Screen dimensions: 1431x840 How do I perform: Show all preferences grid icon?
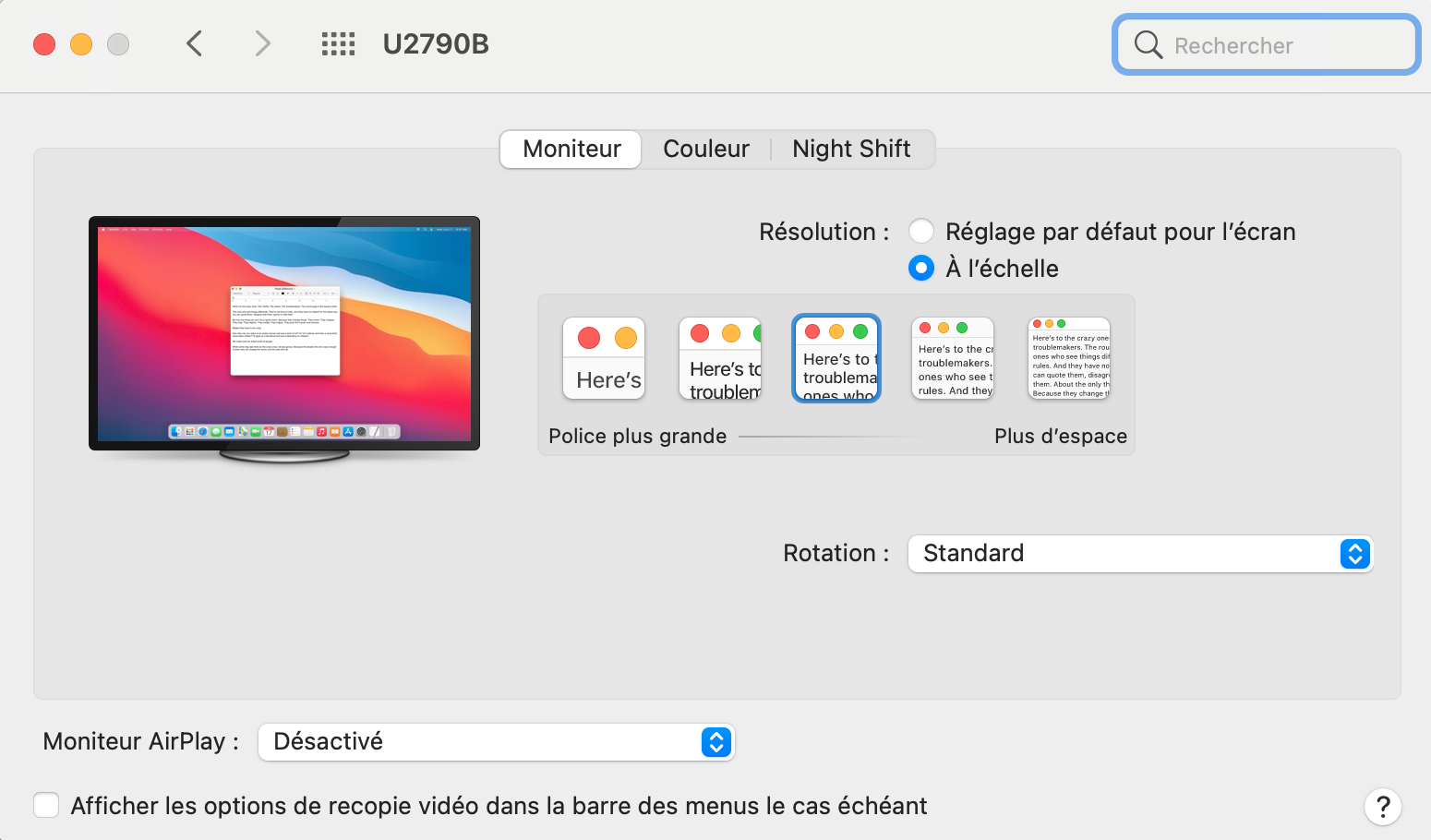(338, 43)
